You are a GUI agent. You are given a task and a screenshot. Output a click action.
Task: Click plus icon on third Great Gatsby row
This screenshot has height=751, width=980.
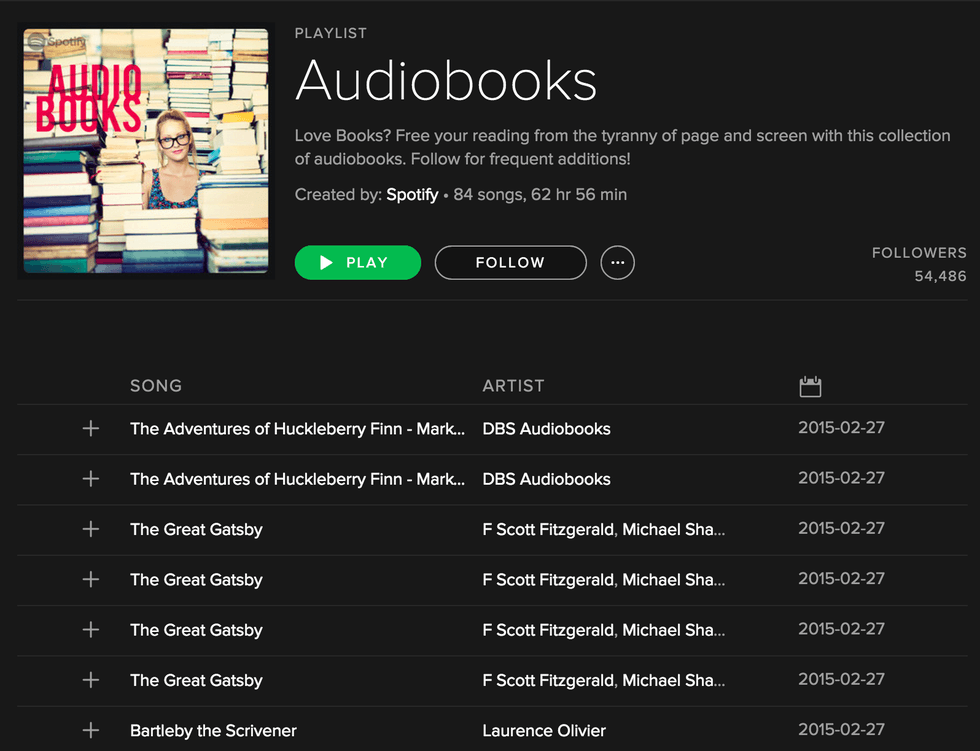[91, 630]
